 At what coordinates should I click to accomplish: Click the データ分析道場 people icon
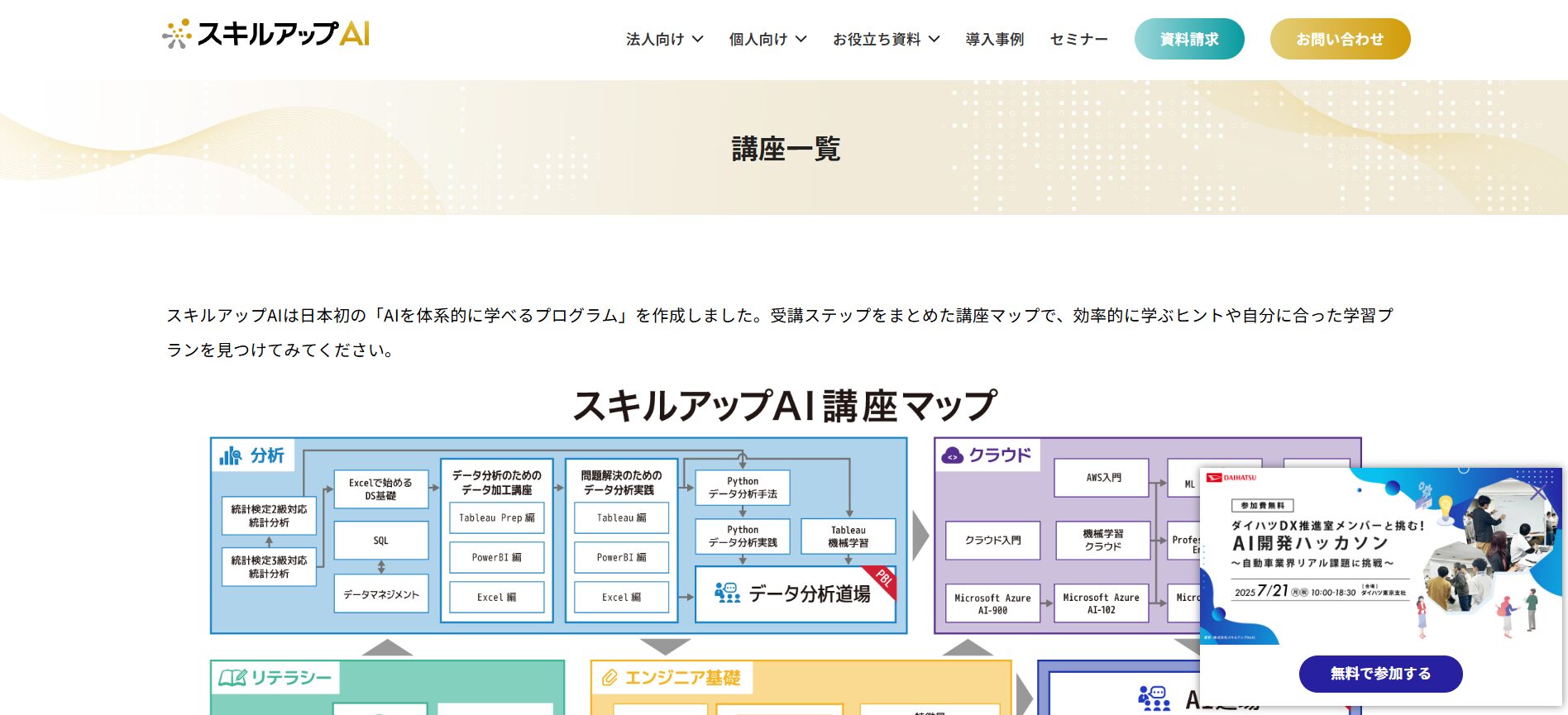tap(728, 593)
